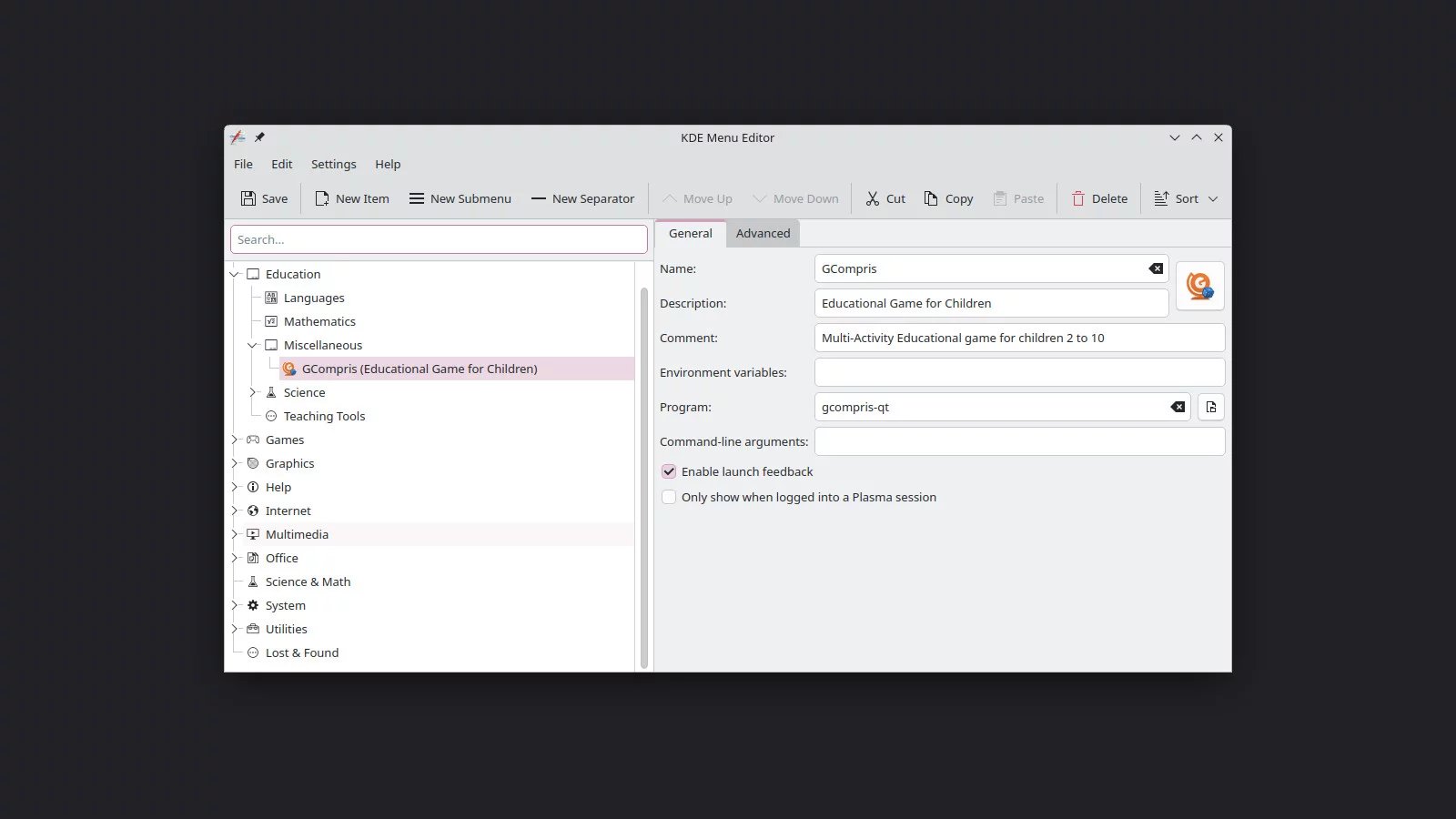The height and width of the screenshot is (819, 1456).
Task: Click the Environment variables field
Action: tap(1019, 372)
